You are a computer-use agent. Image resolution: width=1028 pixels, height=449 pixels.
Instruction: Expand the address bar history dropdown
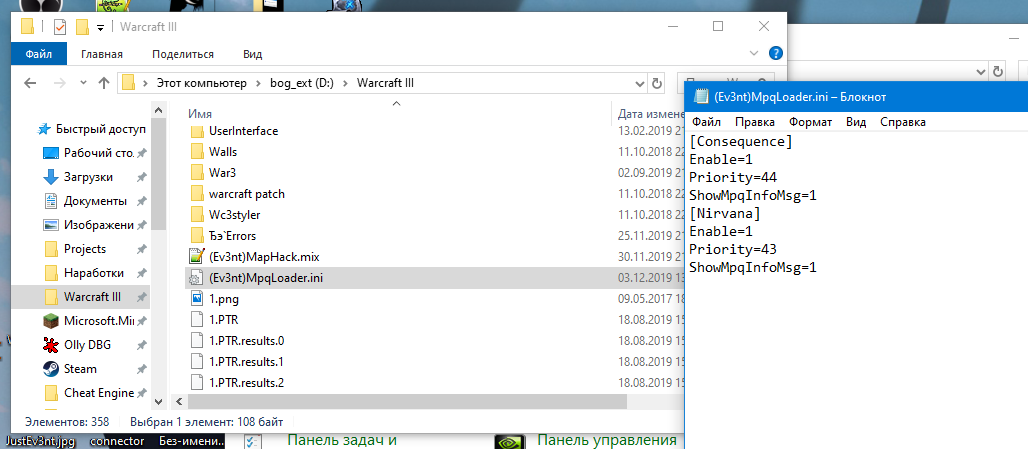click(x=640, y=83)
